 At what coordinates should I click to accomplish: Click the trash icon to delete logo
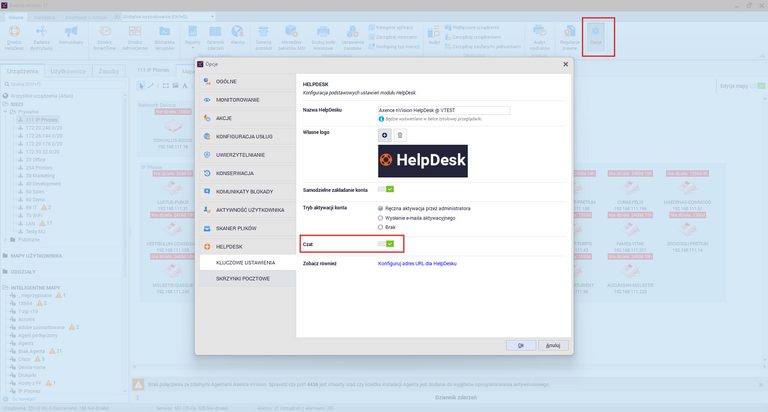400,135
